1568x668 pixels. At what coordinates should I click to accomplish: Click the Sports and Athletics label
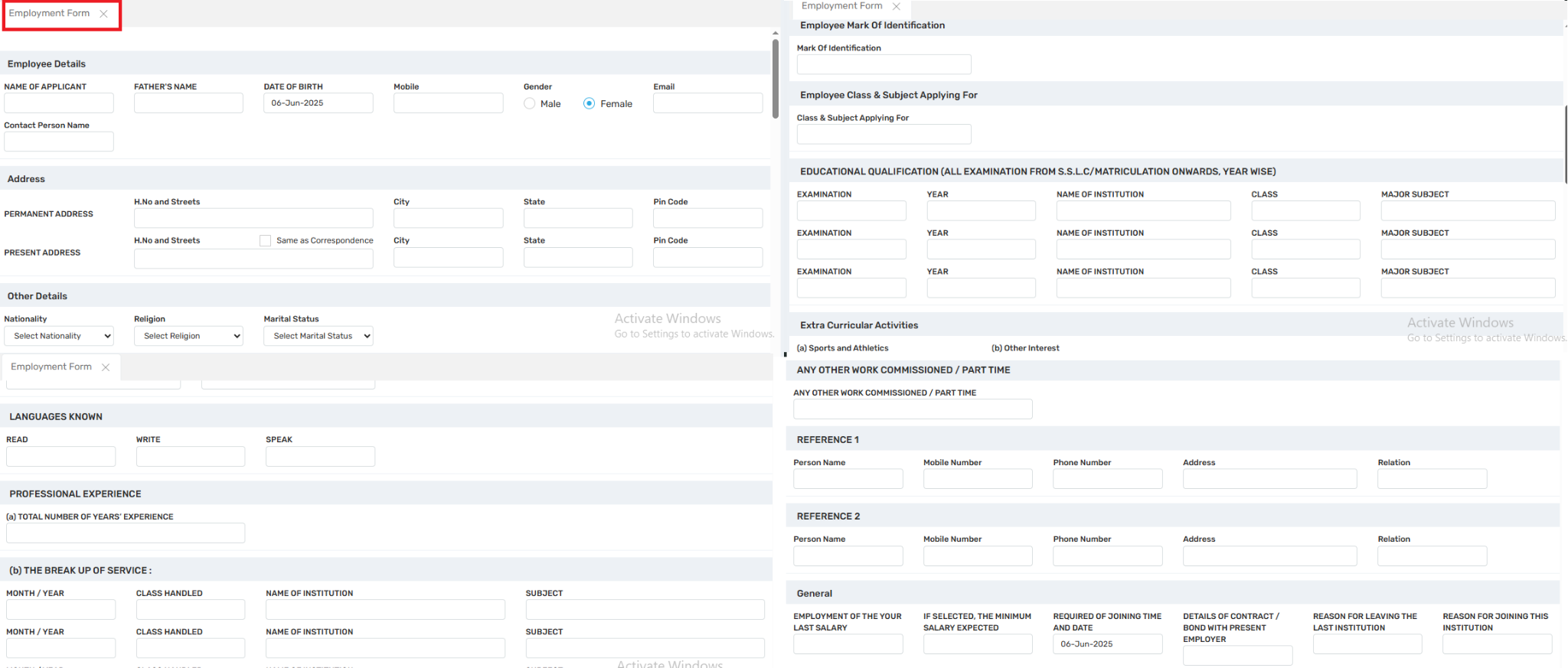point(842,348)
